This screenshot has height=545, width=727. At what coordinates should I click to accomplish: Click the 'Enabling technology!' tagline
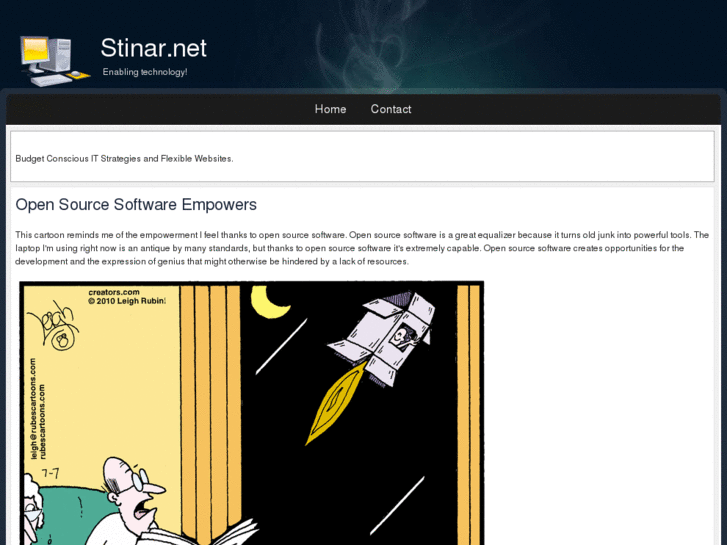145,72
